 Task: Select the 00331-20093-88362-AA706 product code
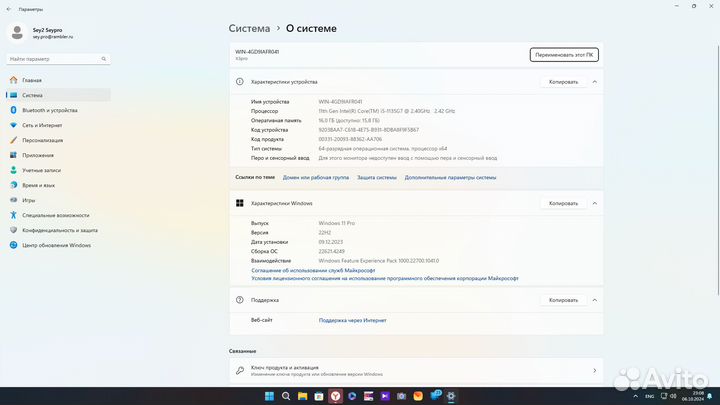[x=350, y=139]
